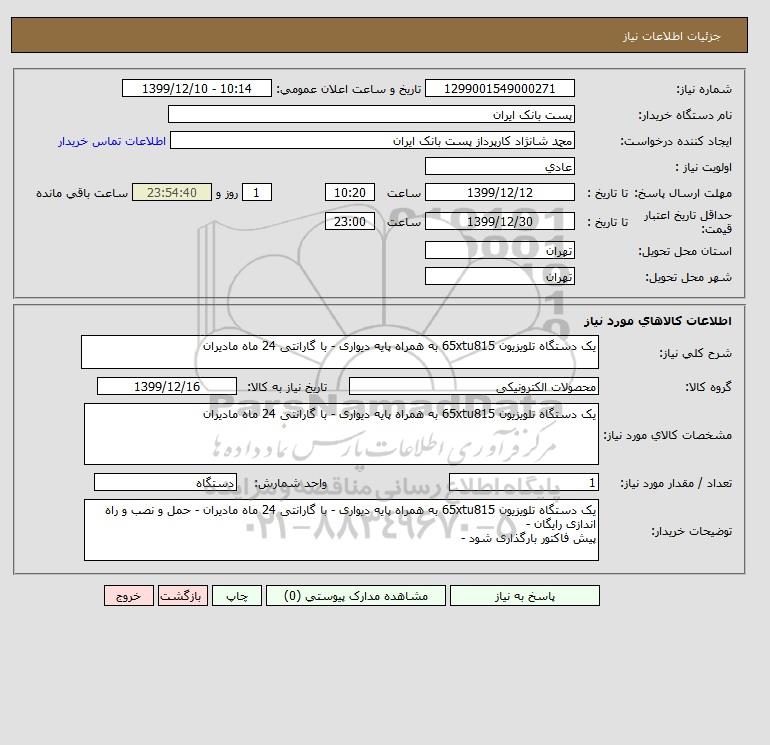Click the ساعت باقی مانده text
The image size is (770, 745).
pos(82,193)
